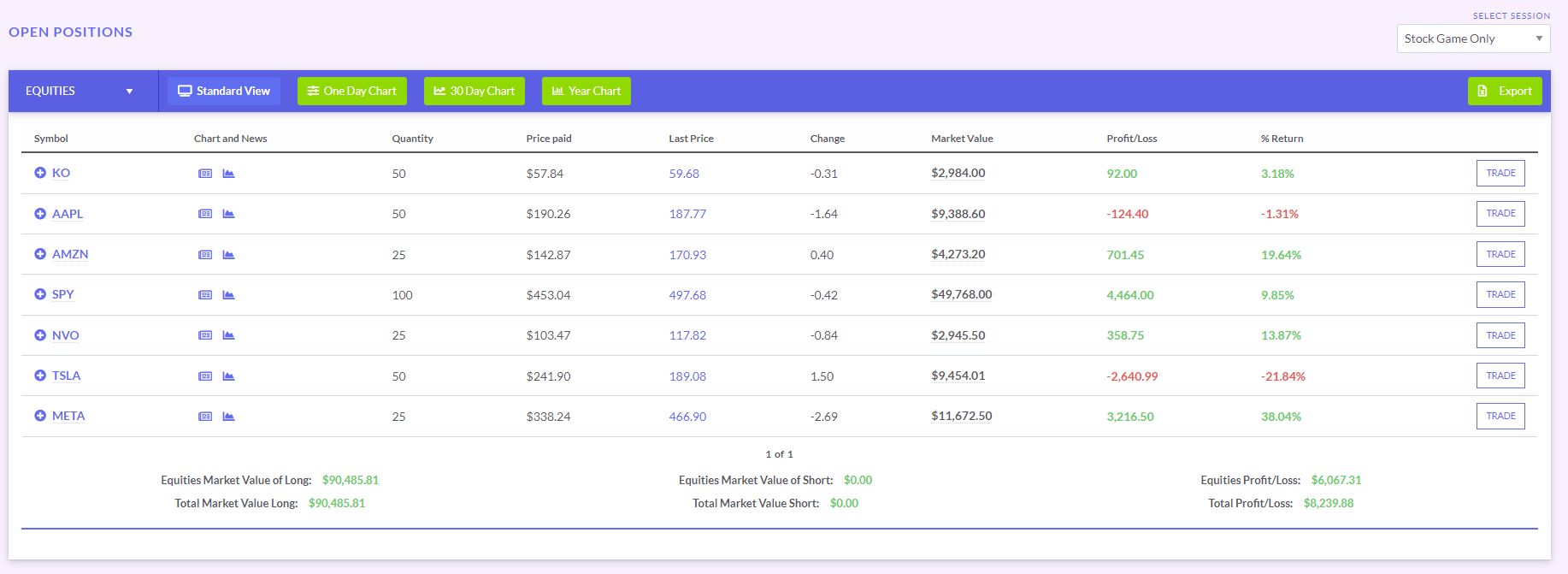The image size is (1568, 574).
Task: Open the AMZN symbol link
Action: (x=70, y=254)
